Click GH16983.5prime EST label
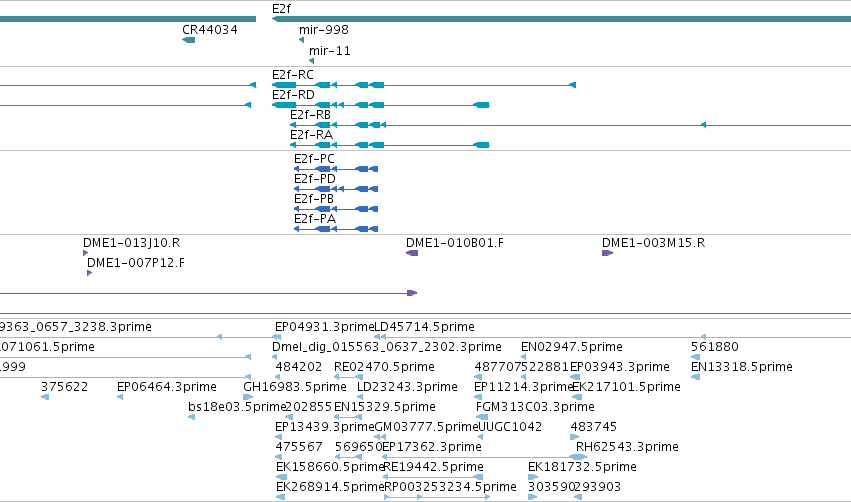Screen dimensions: 851x502 295,387
